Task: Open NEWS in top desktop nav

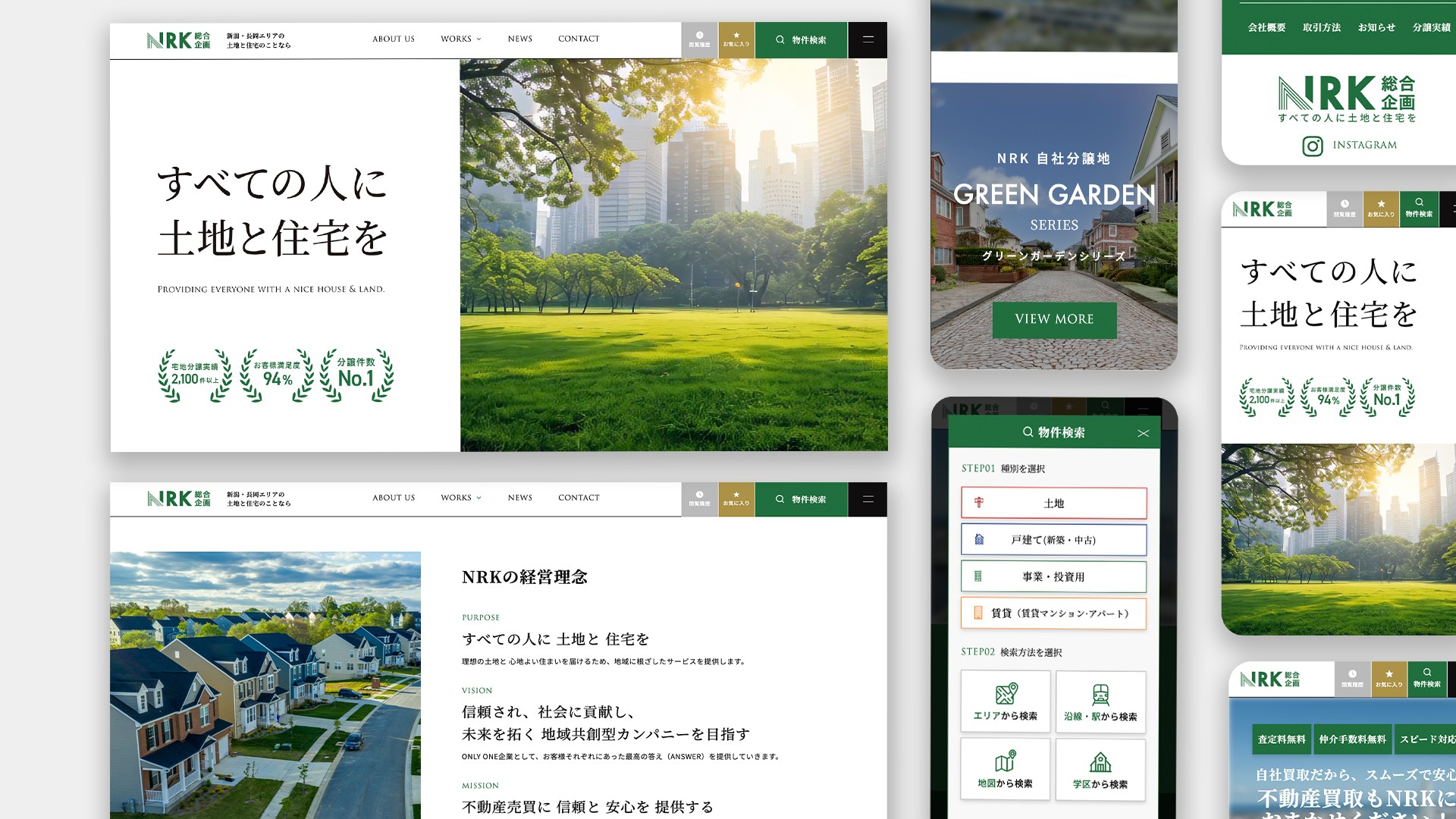Action: coord(520,39)
